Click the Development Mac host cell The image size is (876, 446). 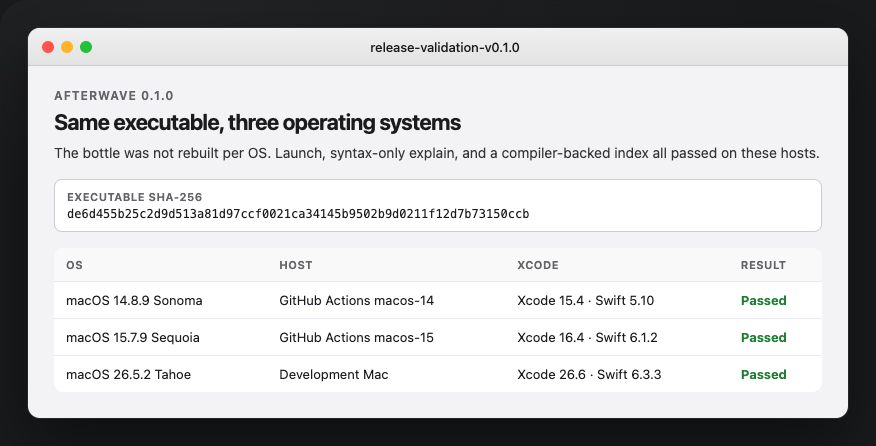click(334, 374)
